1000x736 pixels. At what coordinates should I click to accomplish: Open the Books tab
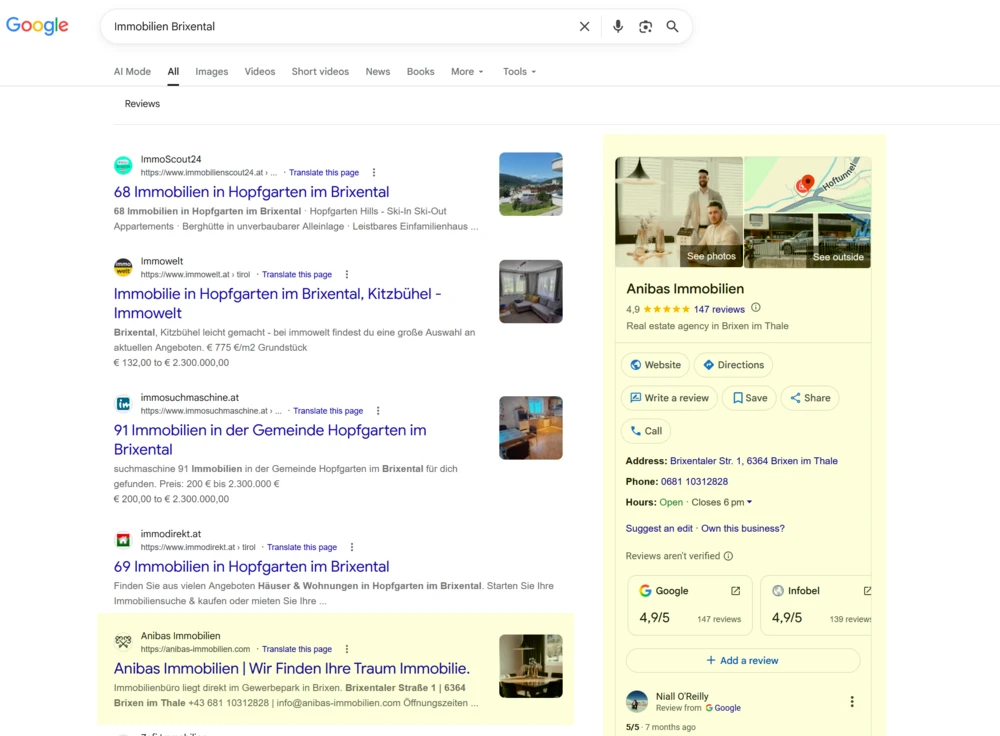[x=420, y=71]
